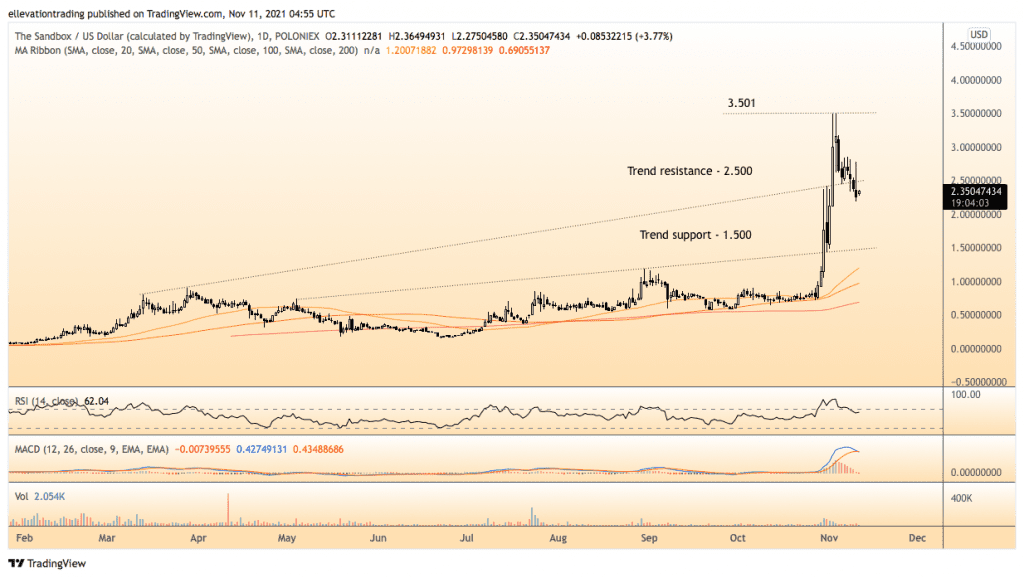
Task: Click the Vol 2.054K indicator label
Action: point(40,496)
